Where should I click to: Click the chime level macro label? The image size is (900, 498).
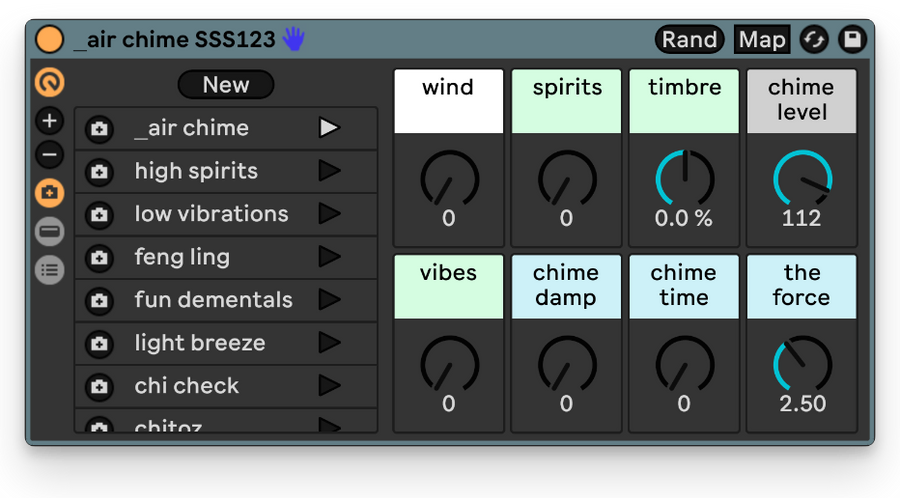[x=802, y=102]
